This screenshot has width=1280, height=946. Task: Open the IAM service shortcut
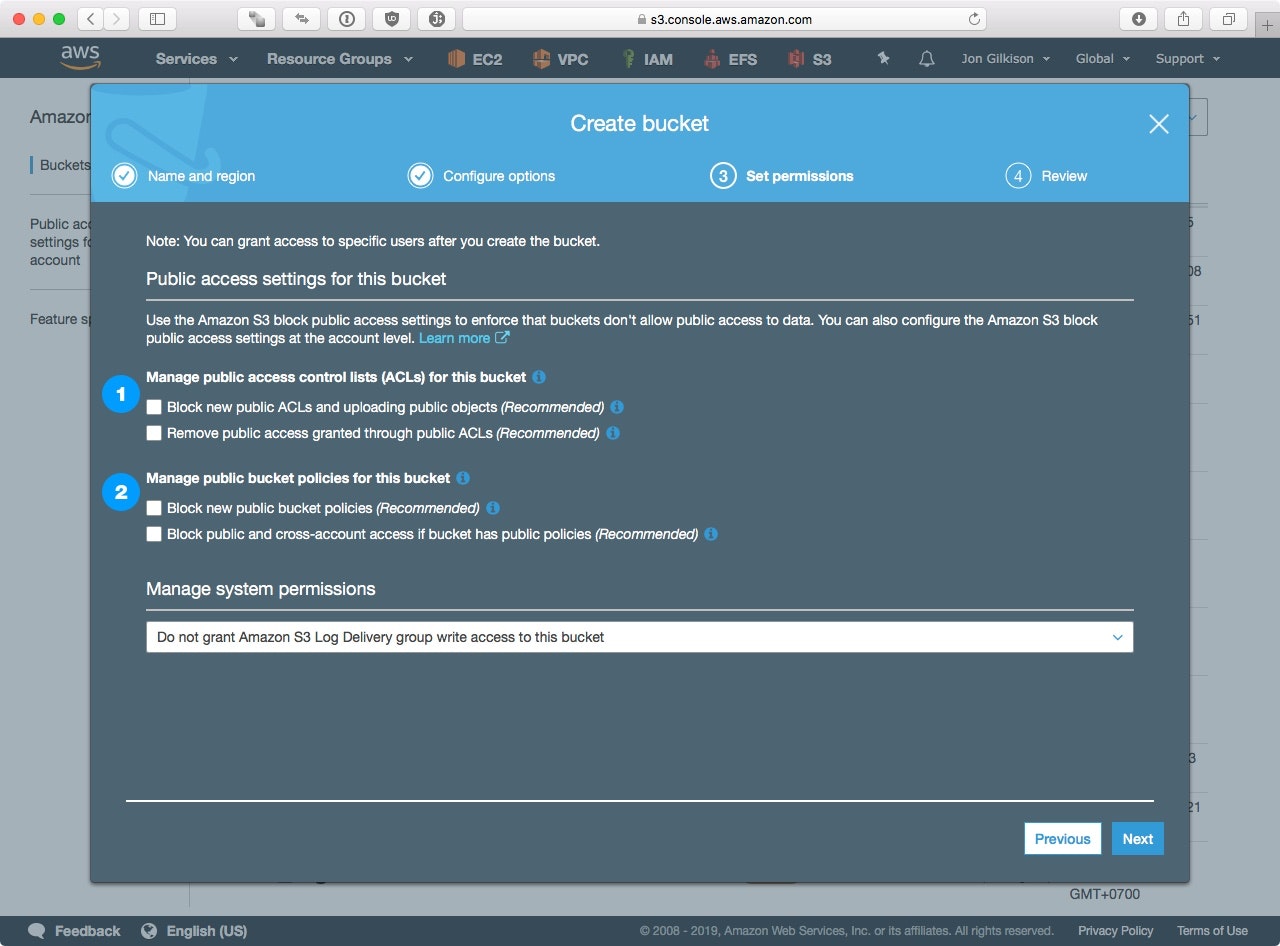647,59
